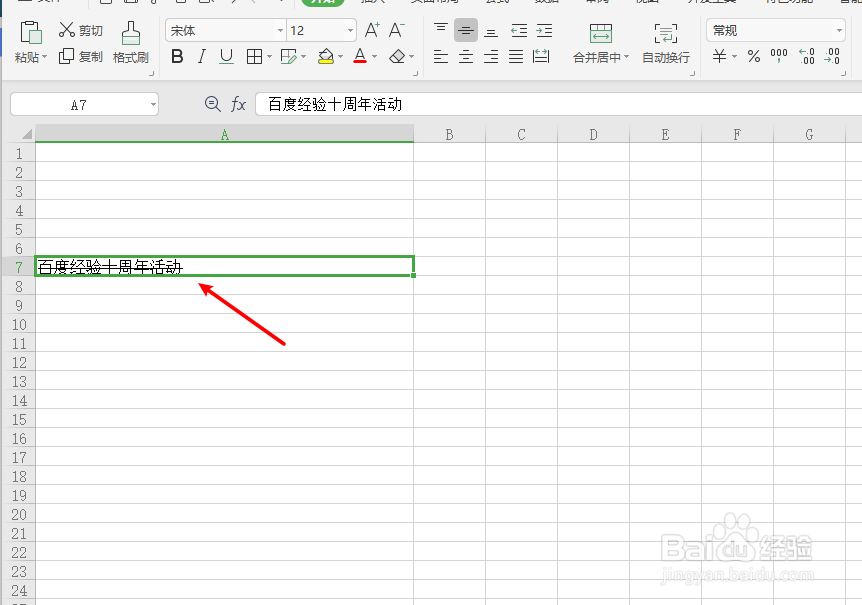
Task: Select row 1 header
Action: (x=19, y=153)
